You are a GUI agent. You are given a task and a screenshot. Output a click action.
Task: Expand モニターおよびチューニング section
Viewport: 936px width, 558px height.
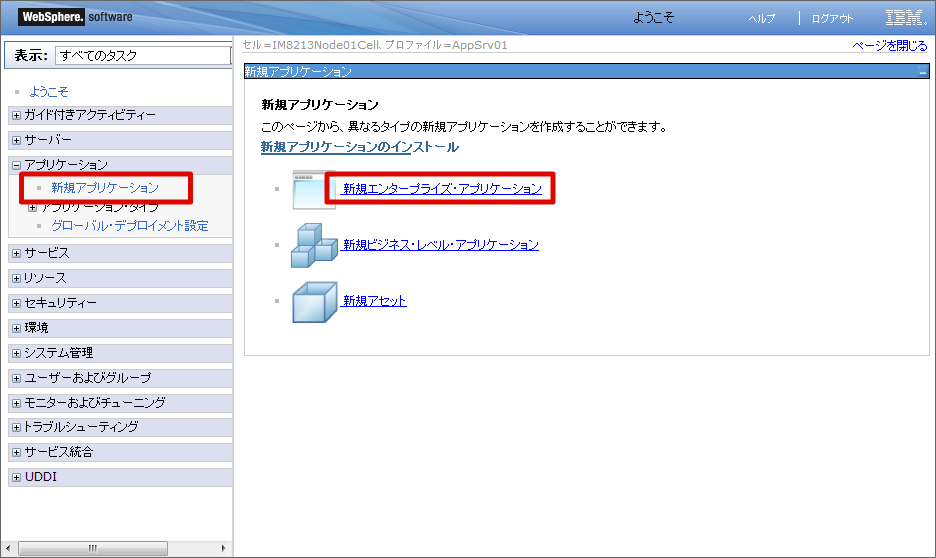pos(17,403)
